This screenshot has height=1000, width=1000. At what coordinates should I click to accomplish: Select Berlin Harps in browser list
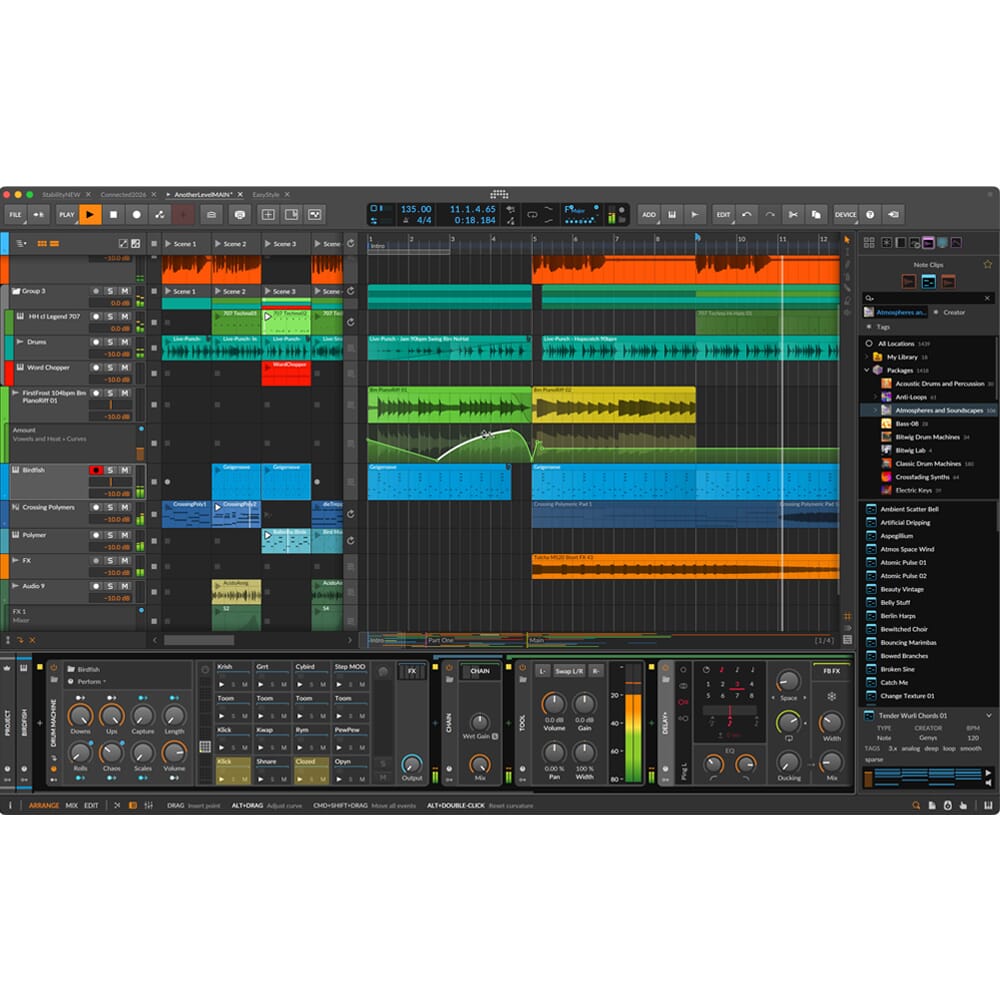pyautogui.click(x=897, y=616)
